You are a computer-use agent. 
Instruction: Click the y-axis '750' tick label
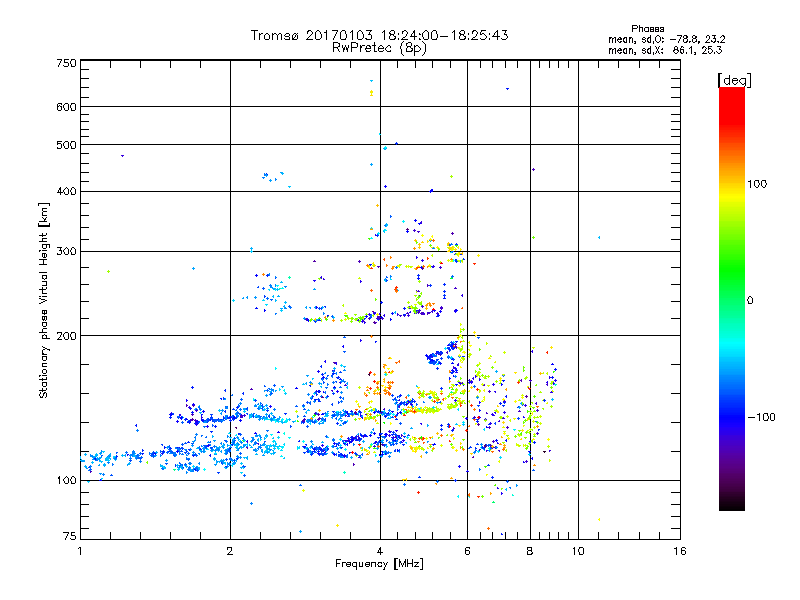tap(66, 63)
